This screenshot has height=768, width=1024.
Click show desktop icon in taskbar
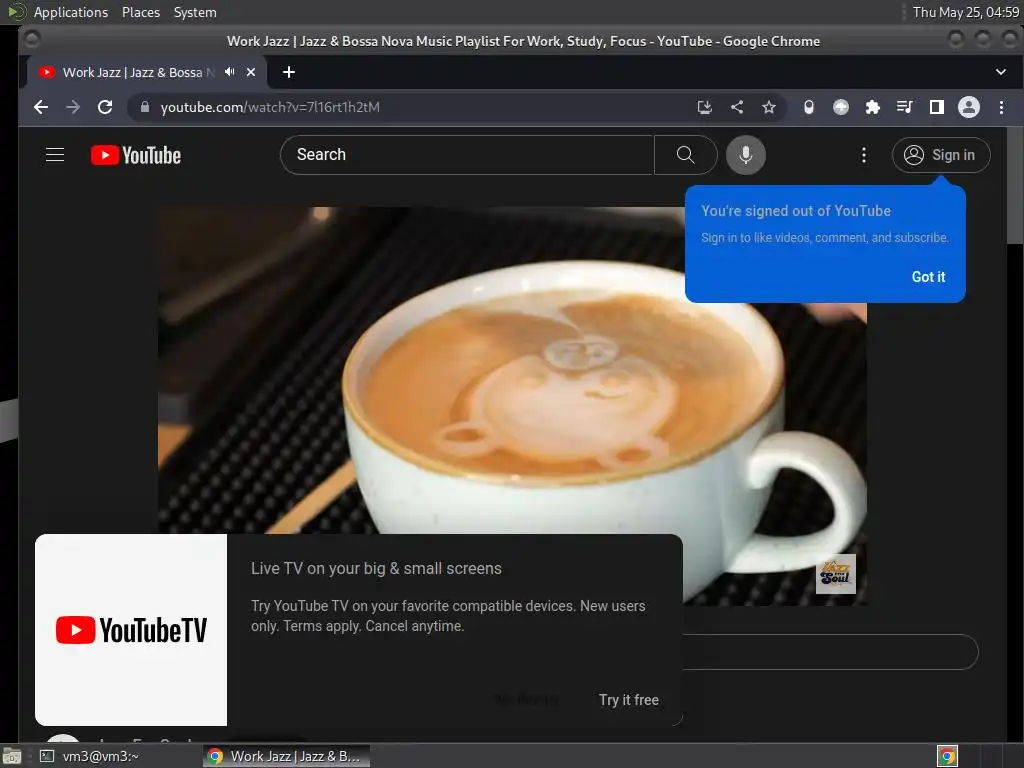12,756
